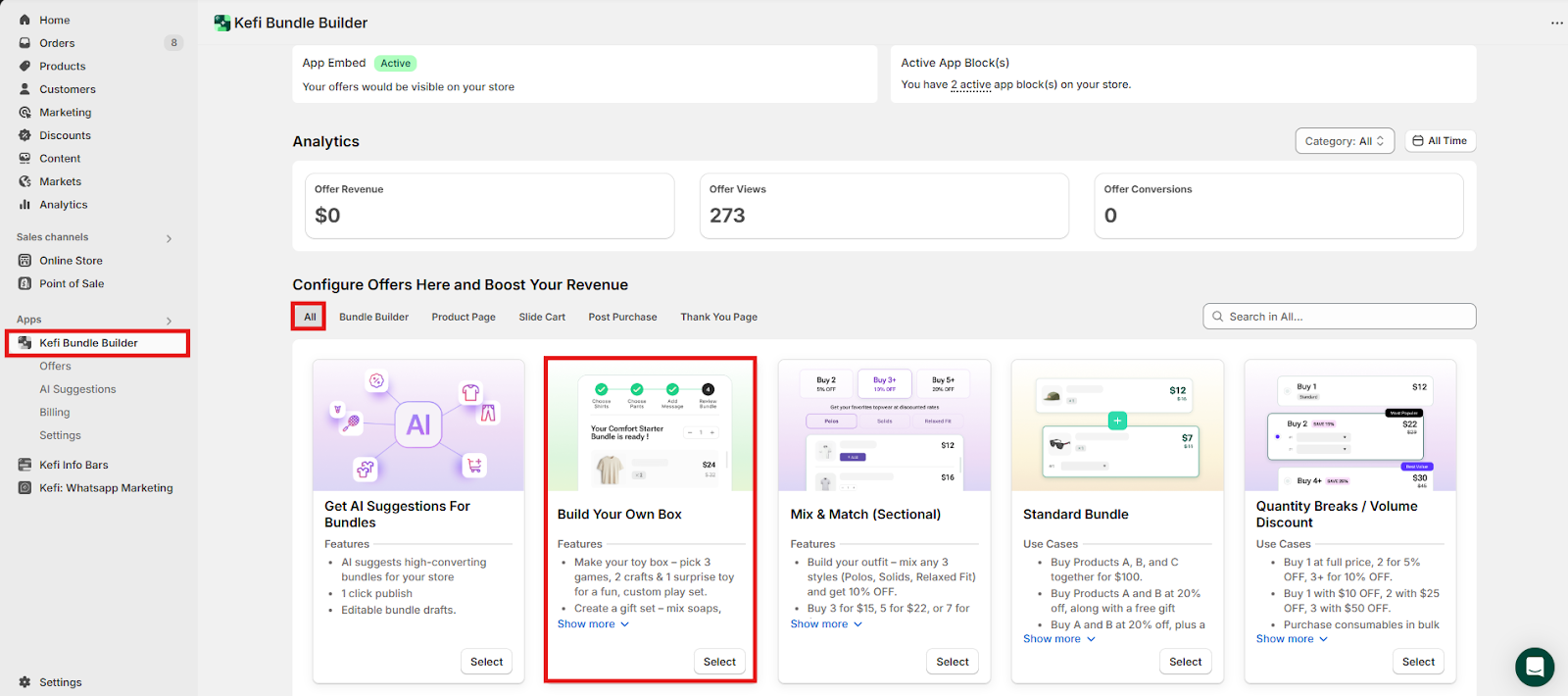Click the Settings gear icon at bottom
This screenshot has height=696, width=1568.
click(x=24, y=682)
